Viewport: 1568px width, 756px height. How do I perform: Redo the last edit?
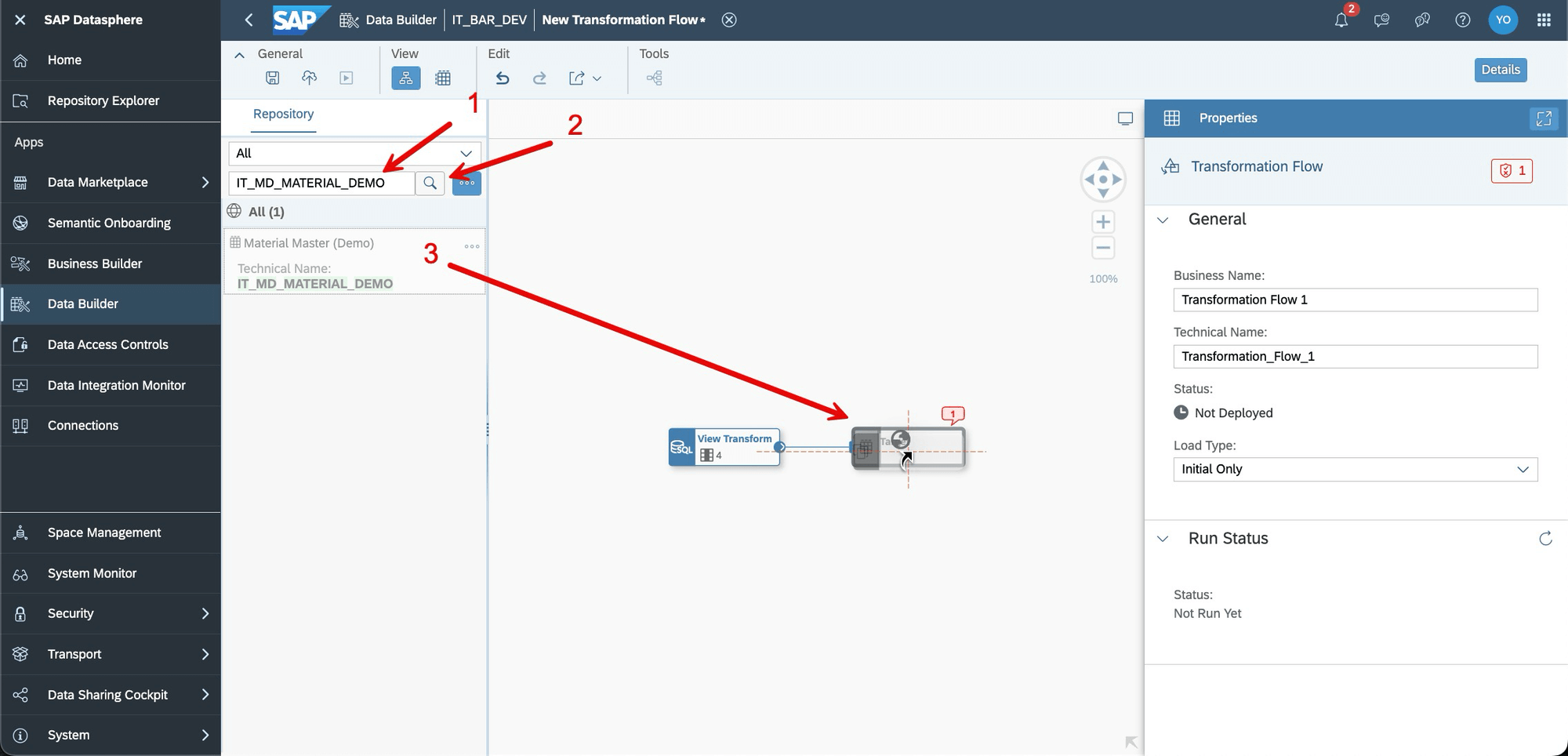[x=539, y=78]
